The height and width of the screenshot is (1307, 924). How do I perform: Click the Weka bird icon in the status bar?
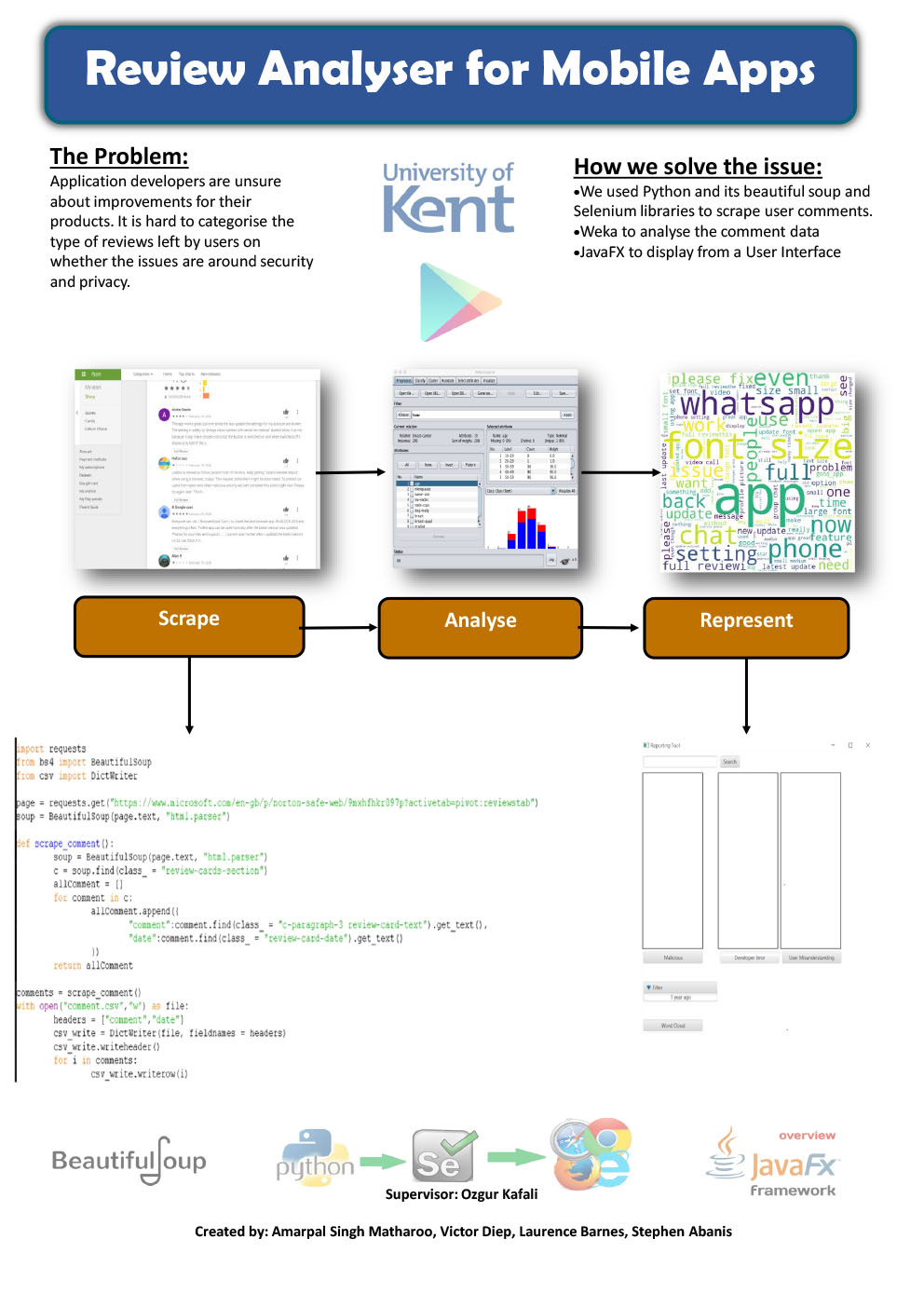(564, 561)
